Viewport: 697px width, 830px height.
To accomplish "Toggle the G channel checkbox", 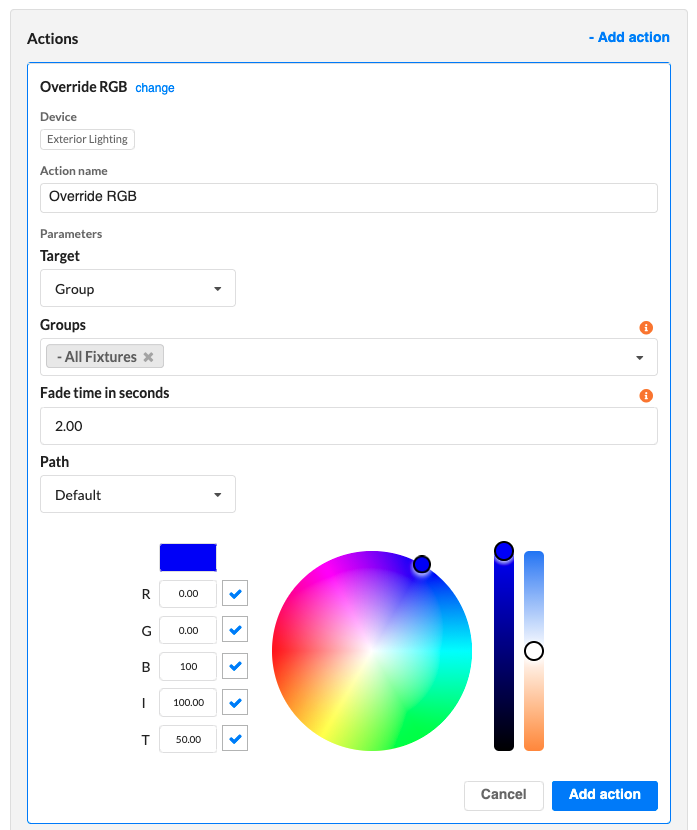I will tap(235, 629).
